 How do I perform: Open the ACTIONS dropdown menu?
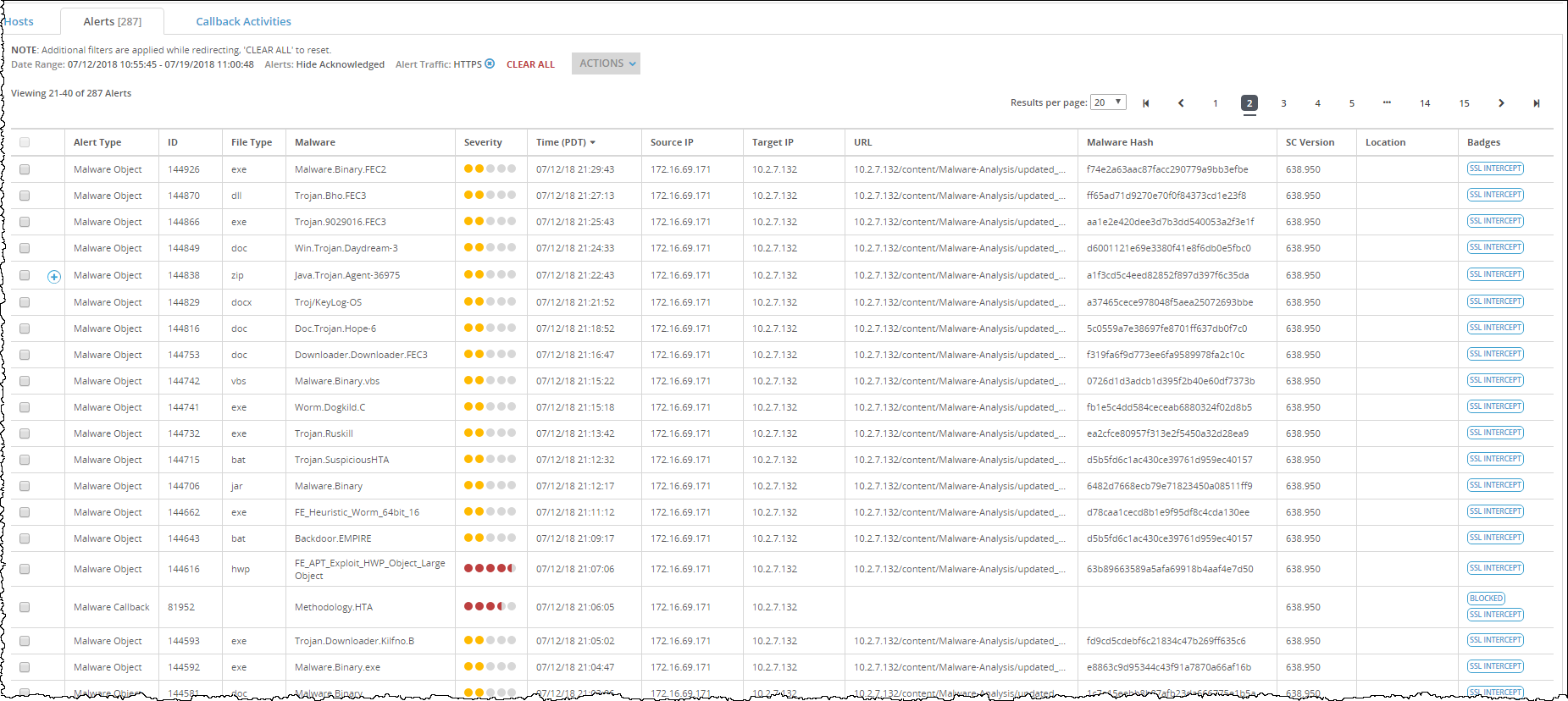pos(606,63)
